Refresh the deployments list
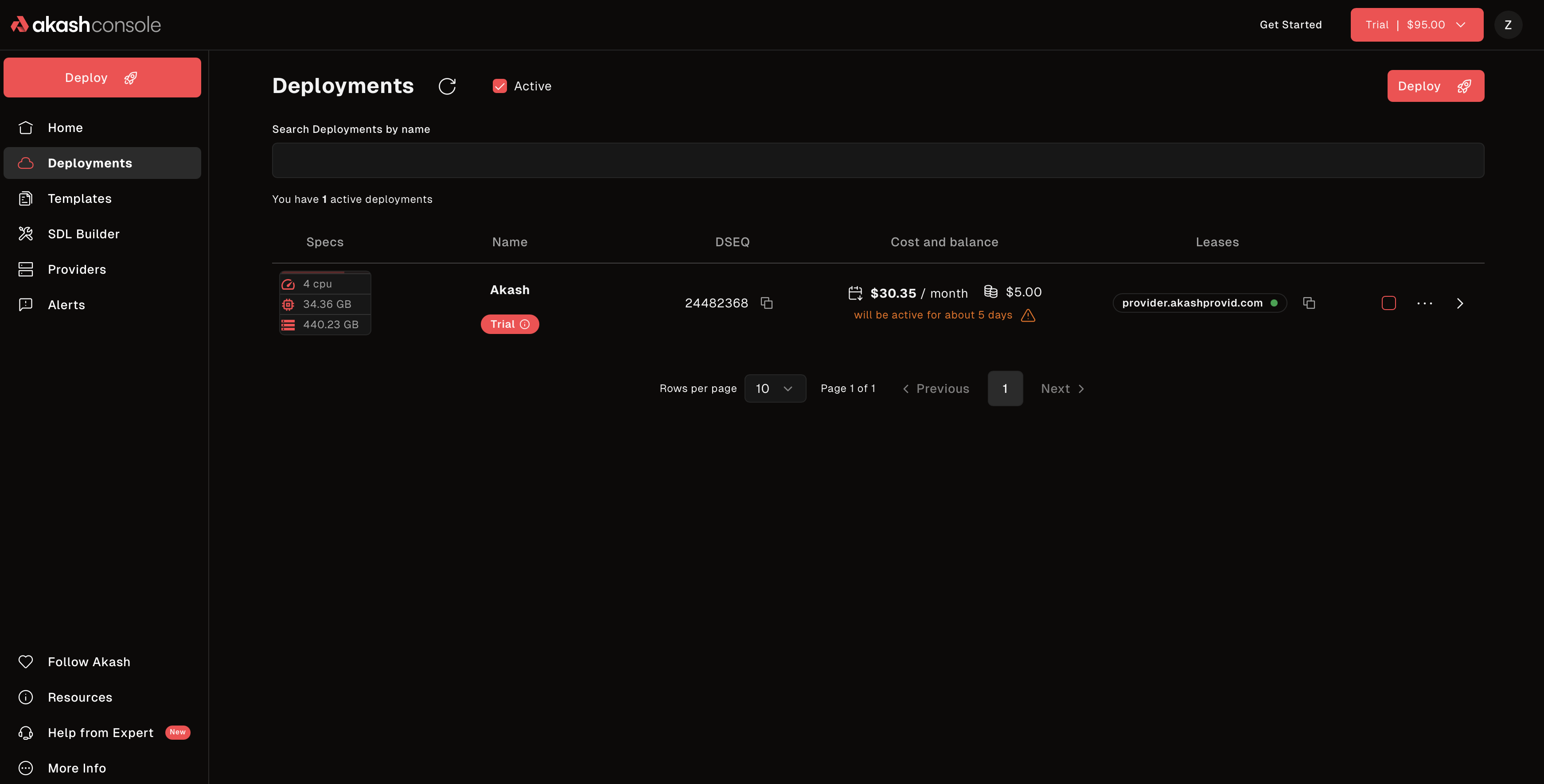Screen dimensions: 1544x784 pos(447,85)
